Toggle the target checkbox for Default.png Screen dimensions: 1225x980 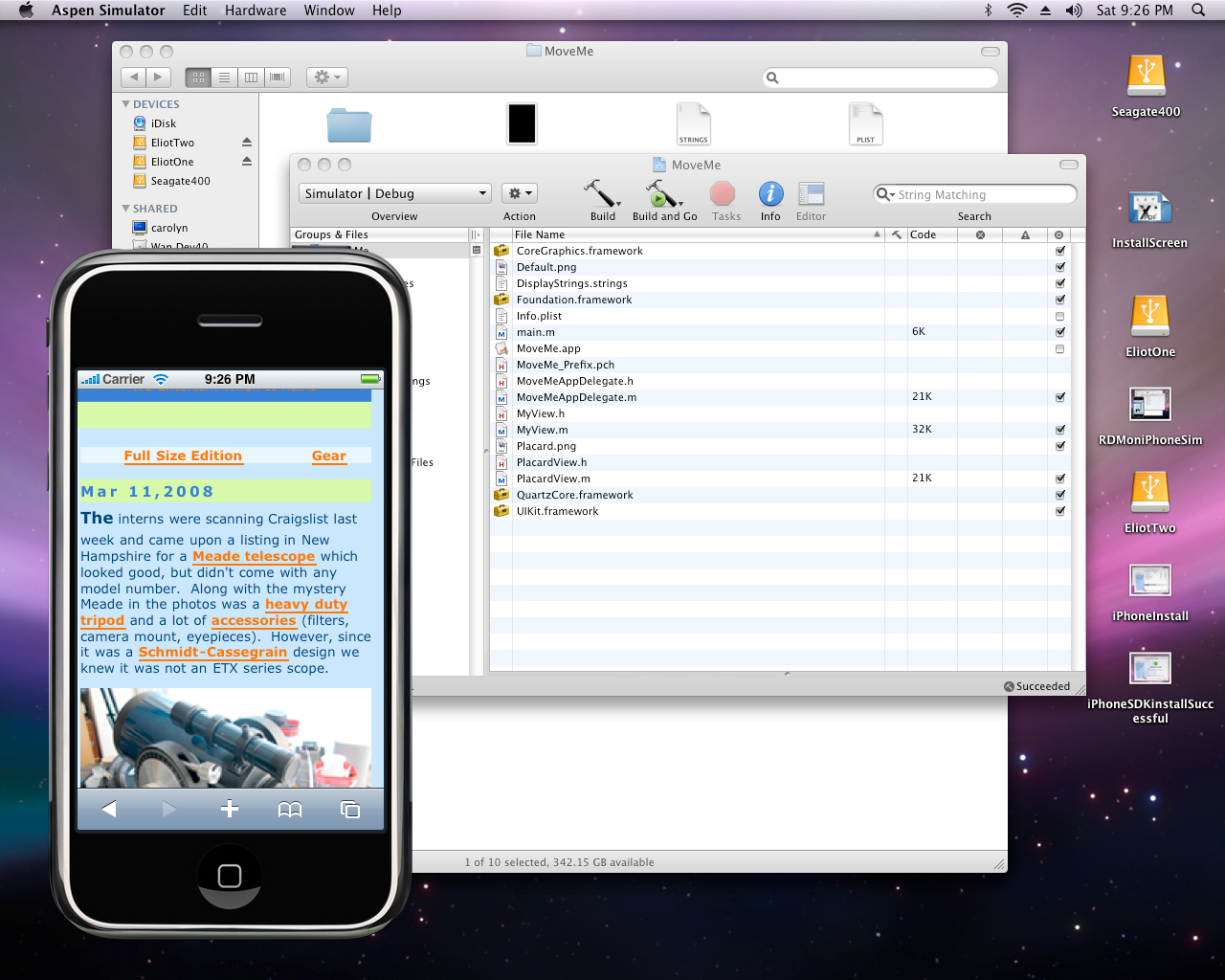click(x=1059, y=267)
